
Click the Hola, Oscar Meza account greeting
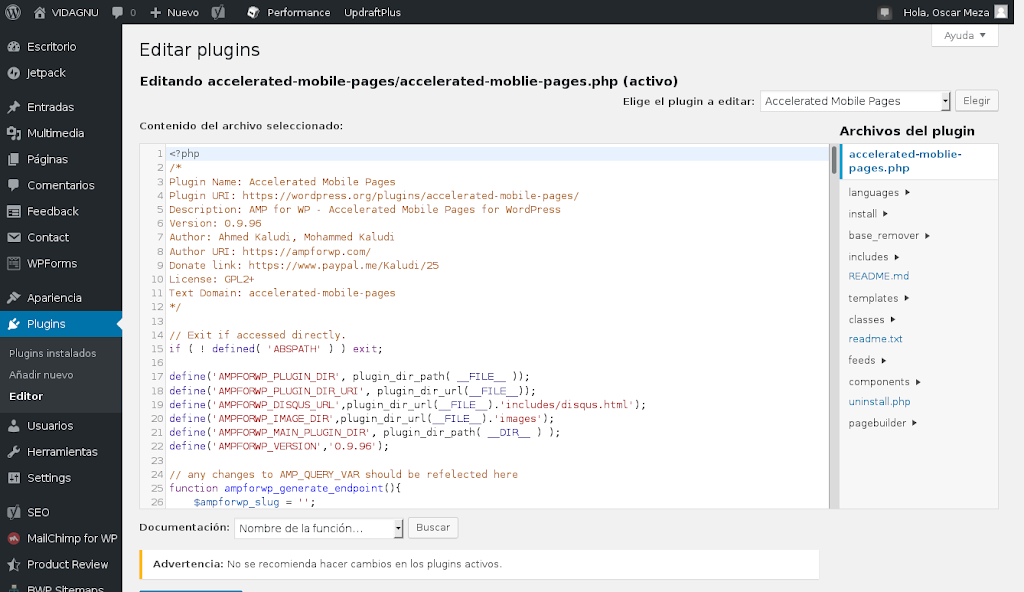pyautogui.click(x=946, y=12)
